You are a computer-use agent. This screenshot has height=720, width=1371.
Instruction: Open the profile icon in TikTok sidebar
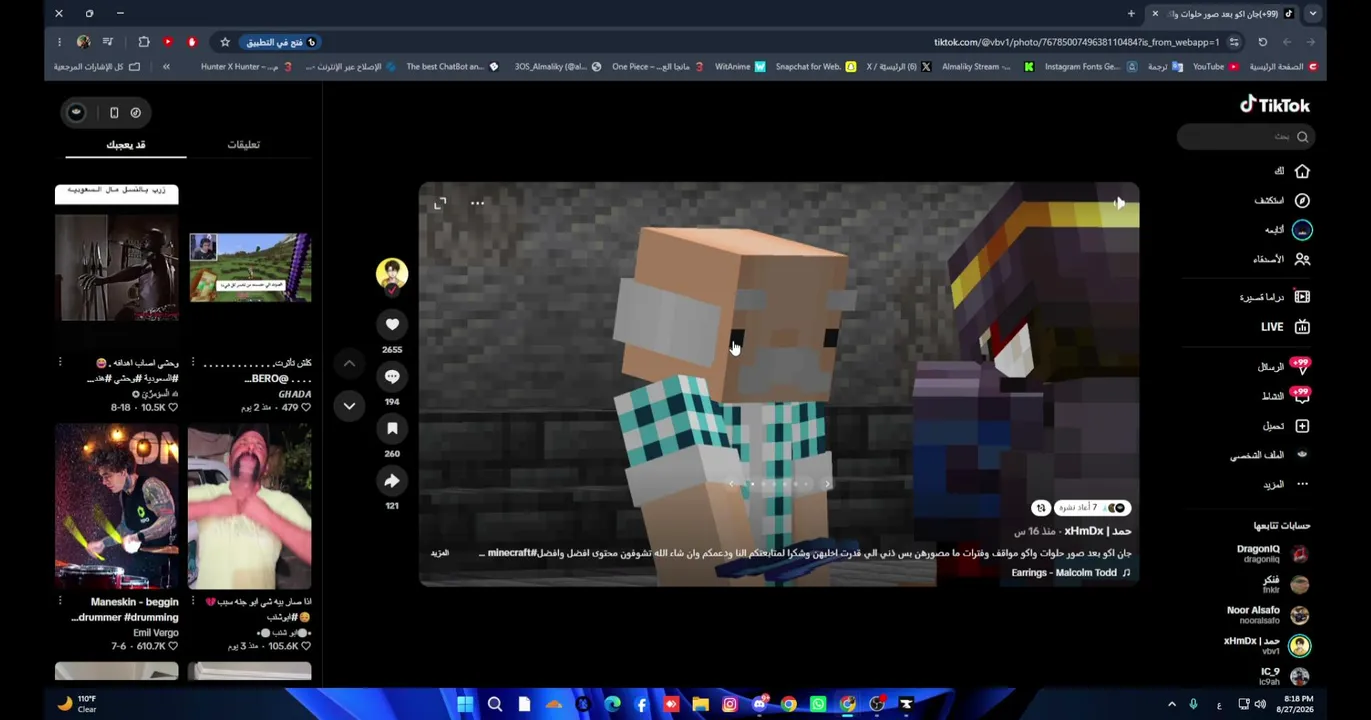pyautogui.click(x=1302, y=455)
